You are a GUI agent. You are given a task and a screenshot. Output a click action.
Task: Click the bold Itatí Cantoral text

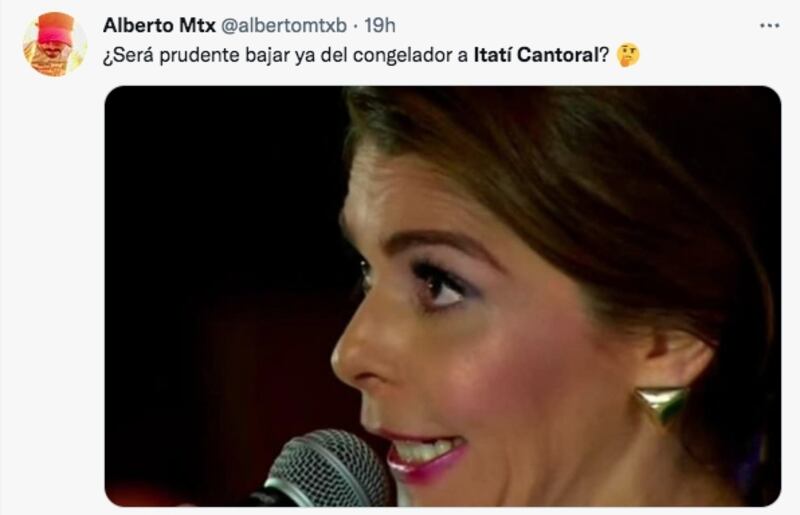(535, 55)
